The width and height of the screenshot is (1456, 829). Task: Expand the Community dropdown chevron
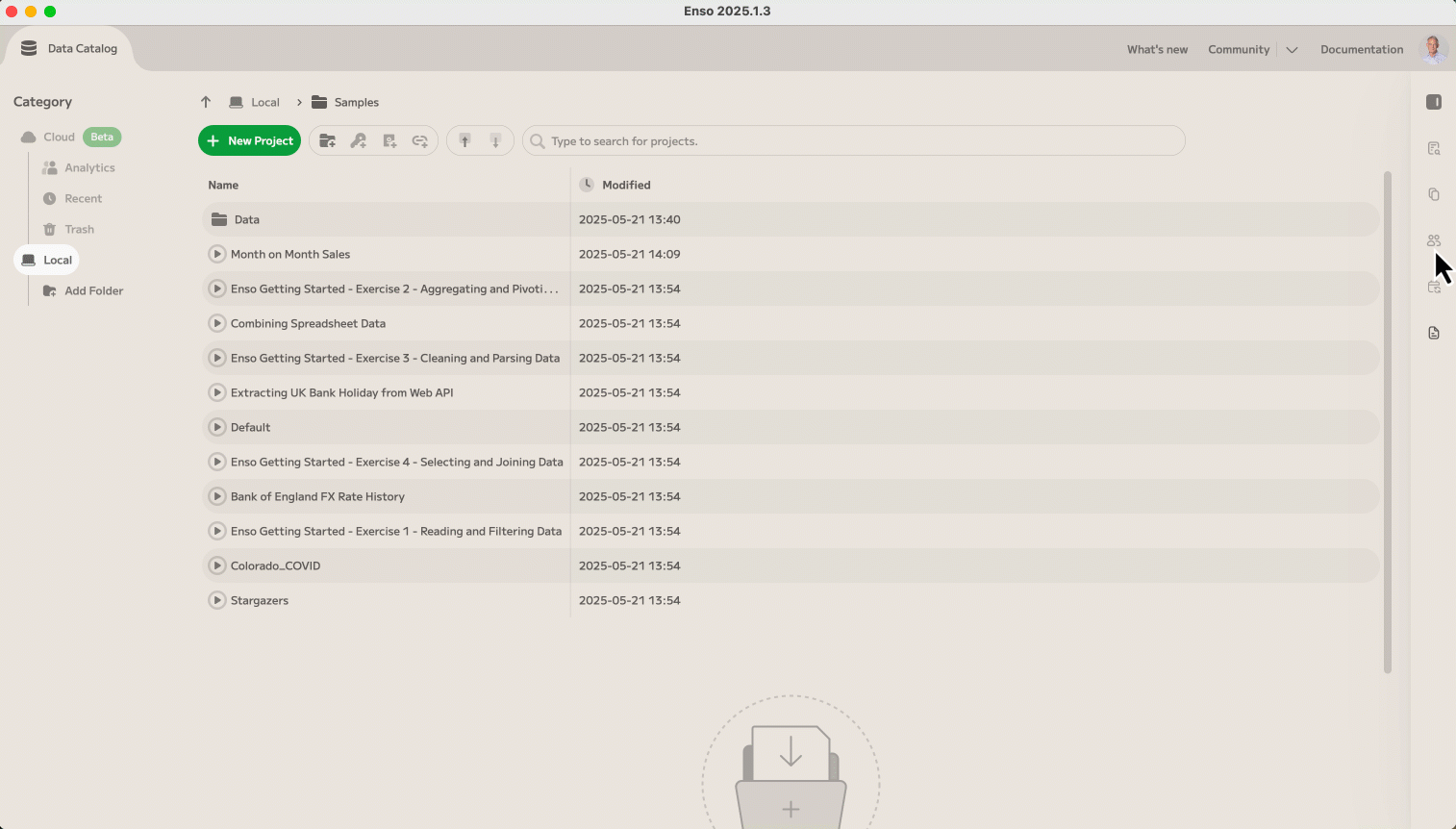[x=1292, y=50]
